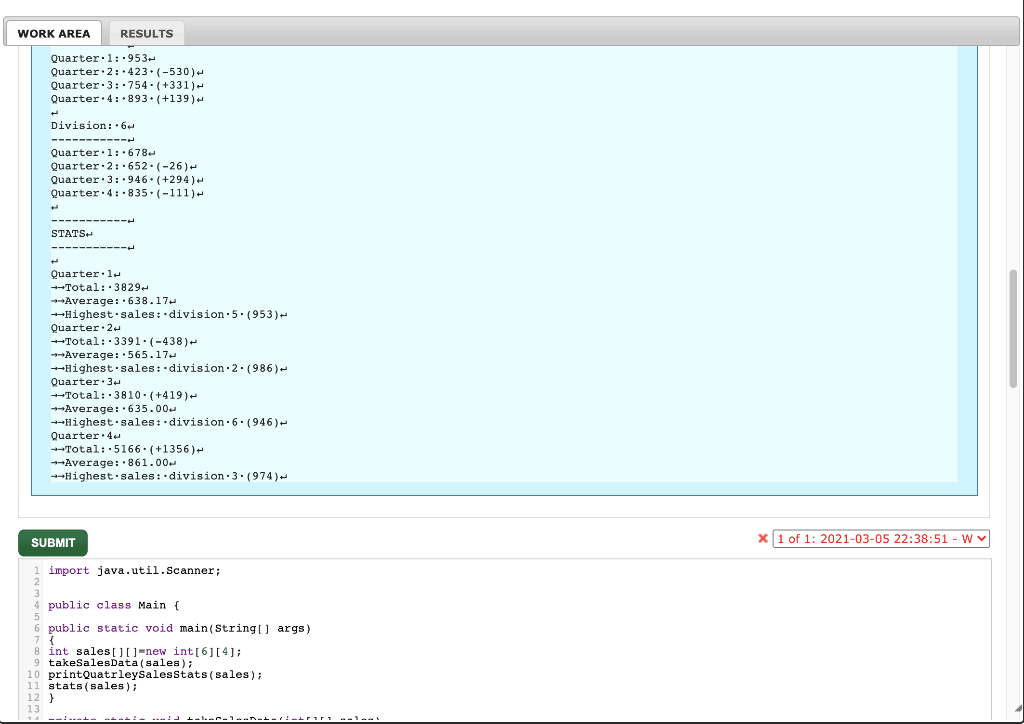Click 'Highest sales: division 6 (946)' line
1024x724 pixels.
(169, 422)
